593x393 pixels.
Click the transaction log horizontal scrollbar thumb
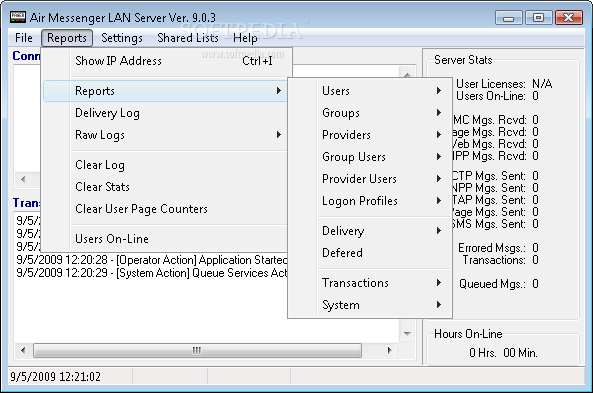click(197, 350)
